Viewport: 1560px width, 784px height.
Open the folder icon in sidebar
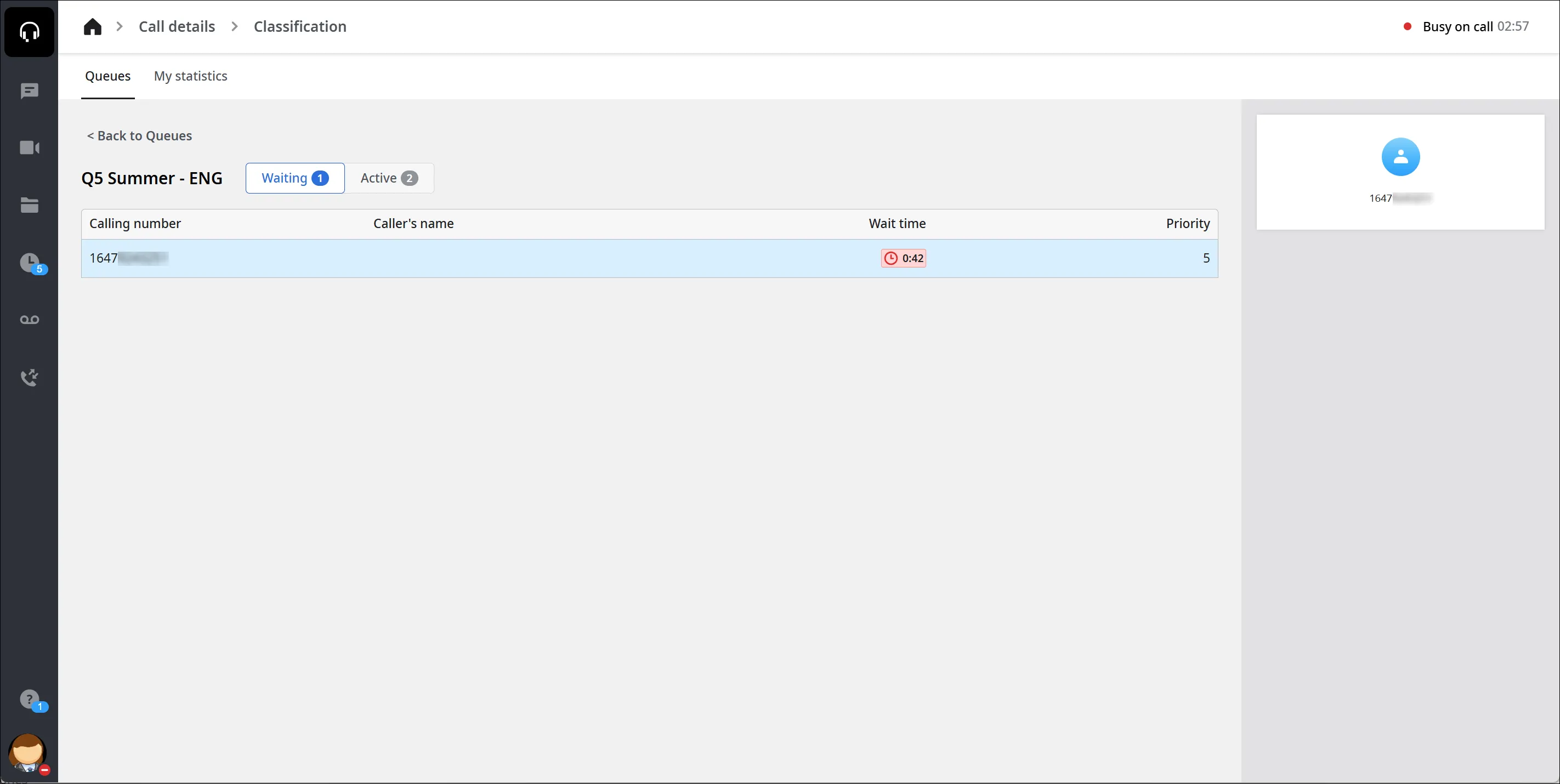tap(29, 204)
